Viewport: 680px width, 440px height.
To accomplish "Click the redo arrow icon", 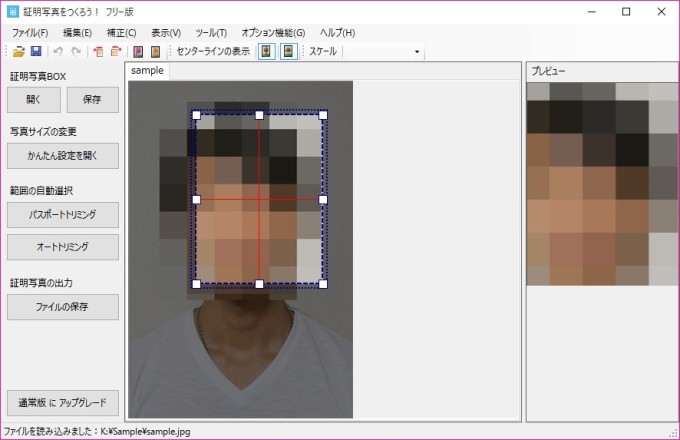I will point(76,51).
